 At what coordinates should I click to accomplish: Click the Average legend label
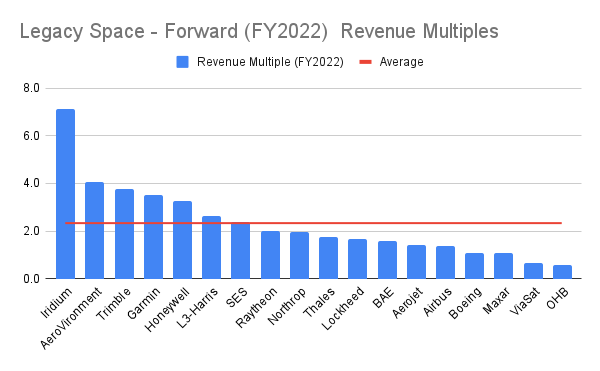point(401,62)
